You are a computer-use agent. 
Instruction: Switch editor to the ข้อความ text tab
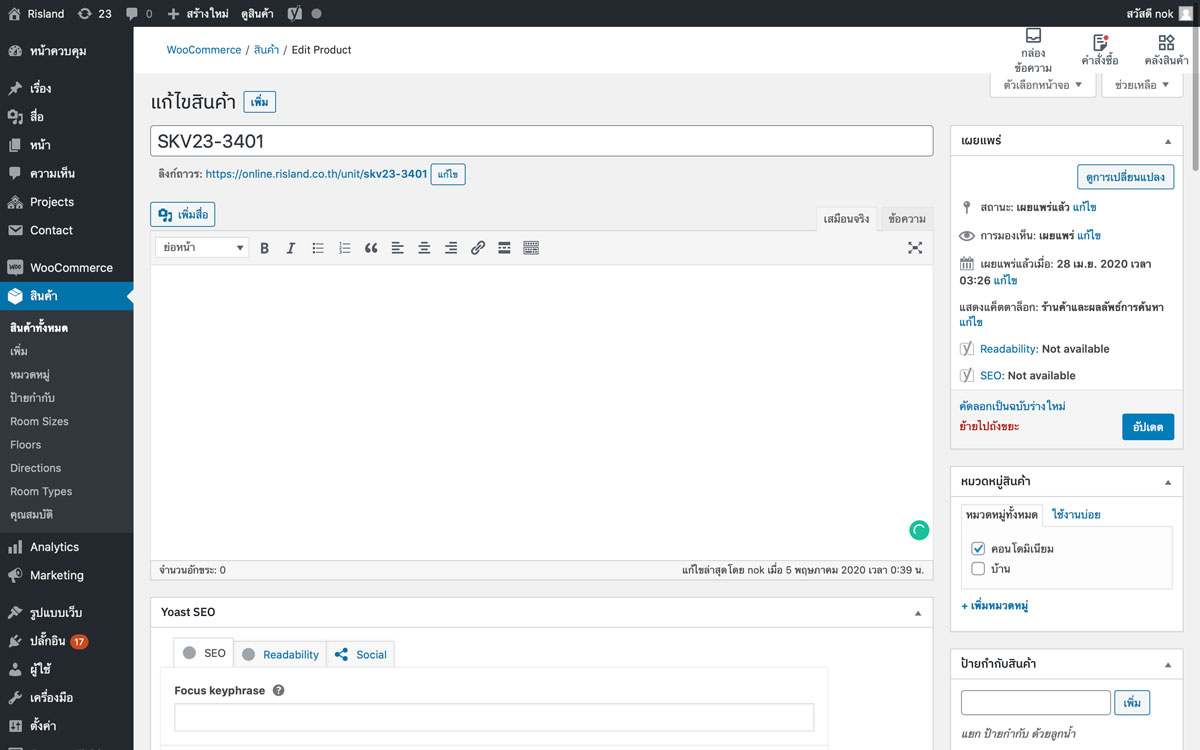tap(907, 219)
